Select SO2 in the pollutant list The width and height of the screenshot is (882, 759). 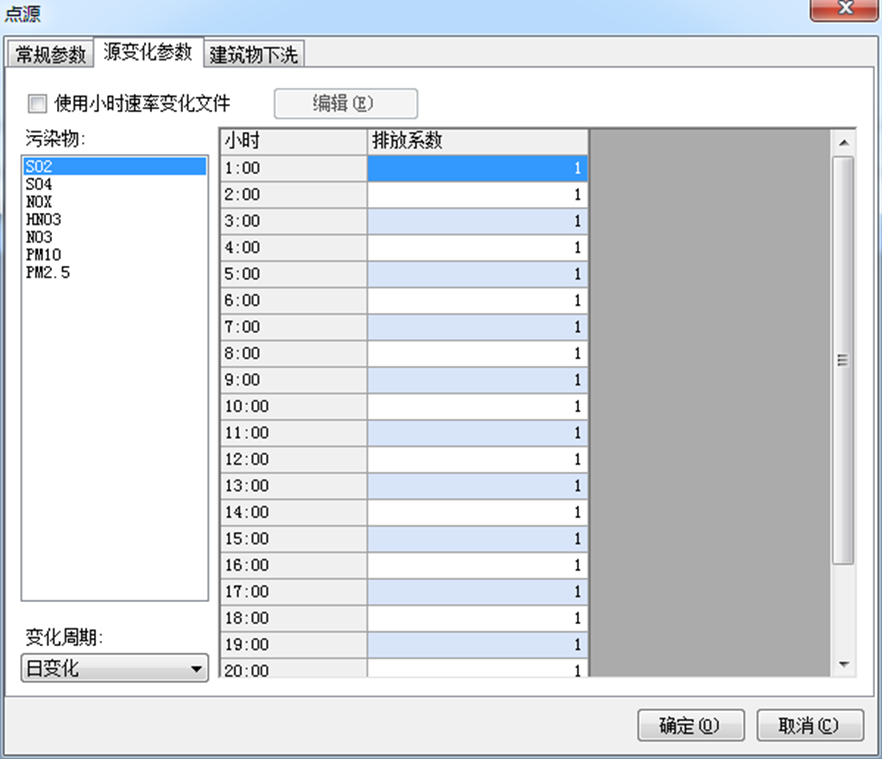(x=40, y=167)
